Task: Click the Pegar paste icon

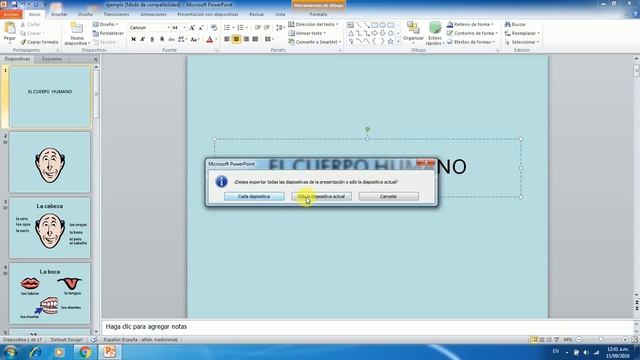Action: pyautogui.click(x=9, y=29)
